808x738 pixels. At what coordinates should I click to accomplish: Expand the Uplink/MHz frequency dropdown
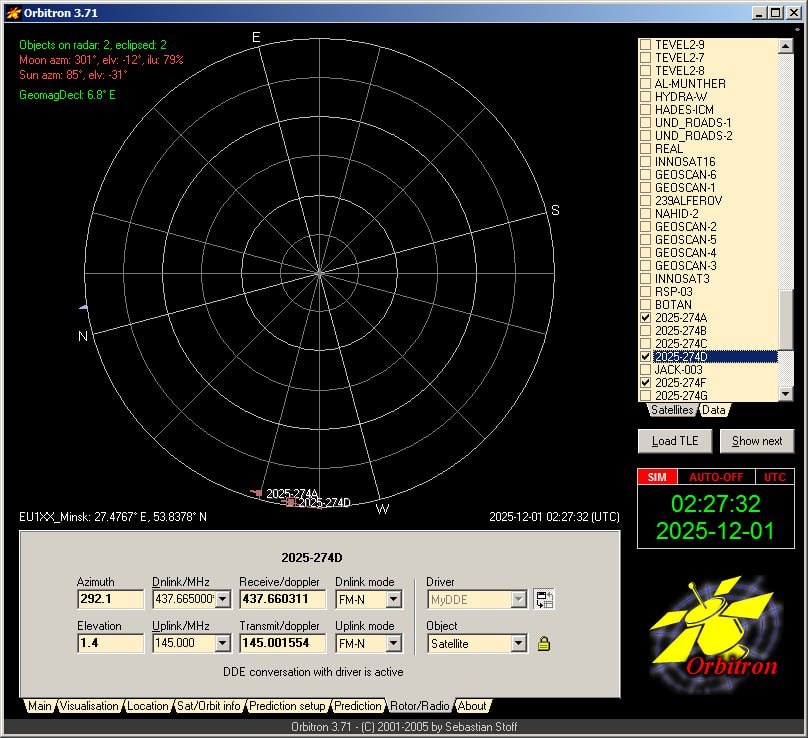pos(221,644)
